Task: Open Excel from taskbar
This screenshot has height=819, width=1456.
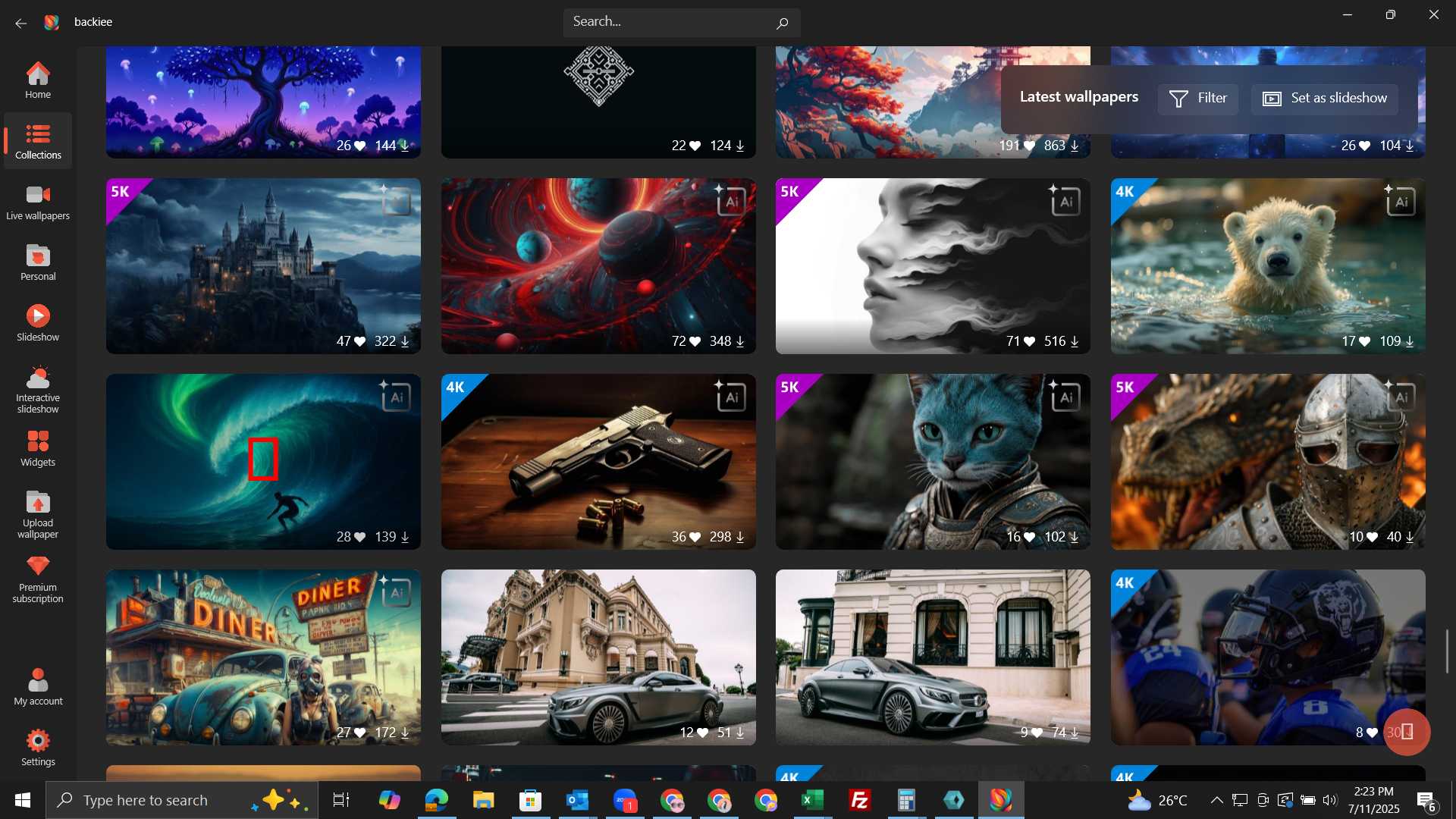Action: pyautogui.click(x=812, y=800)
